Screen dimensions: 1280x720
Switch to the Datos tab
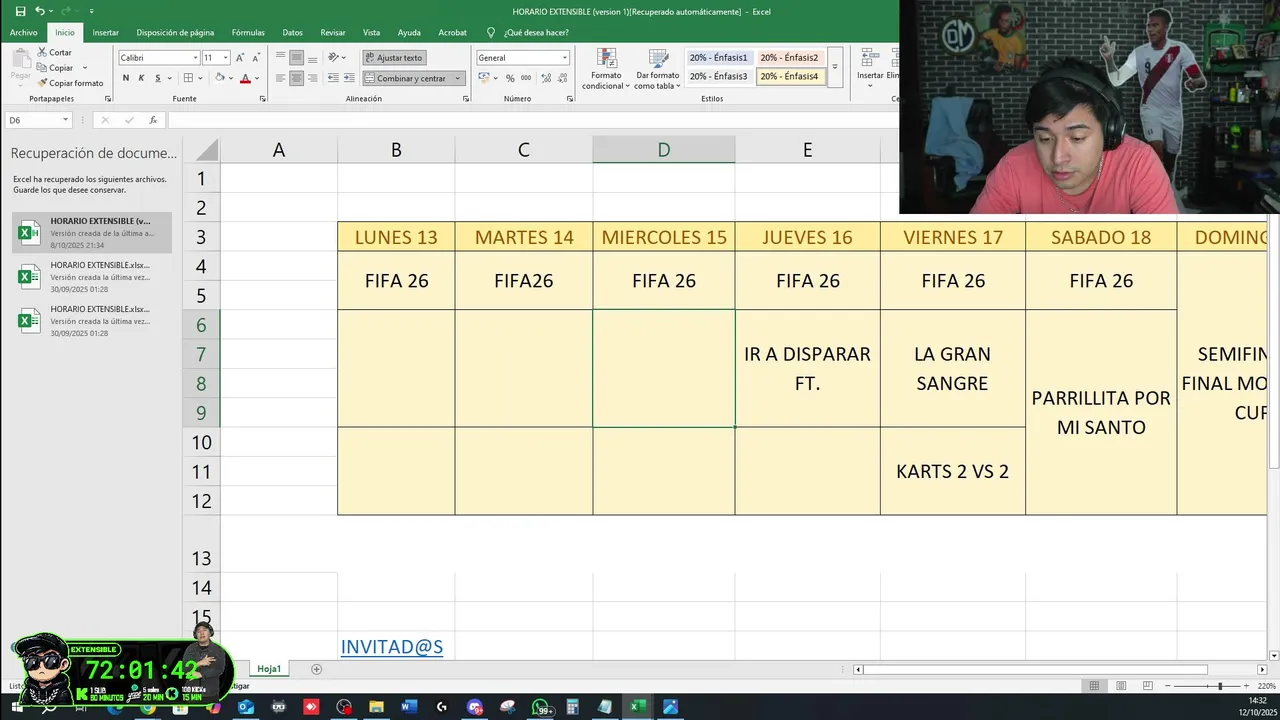click(x=292, y=32)
